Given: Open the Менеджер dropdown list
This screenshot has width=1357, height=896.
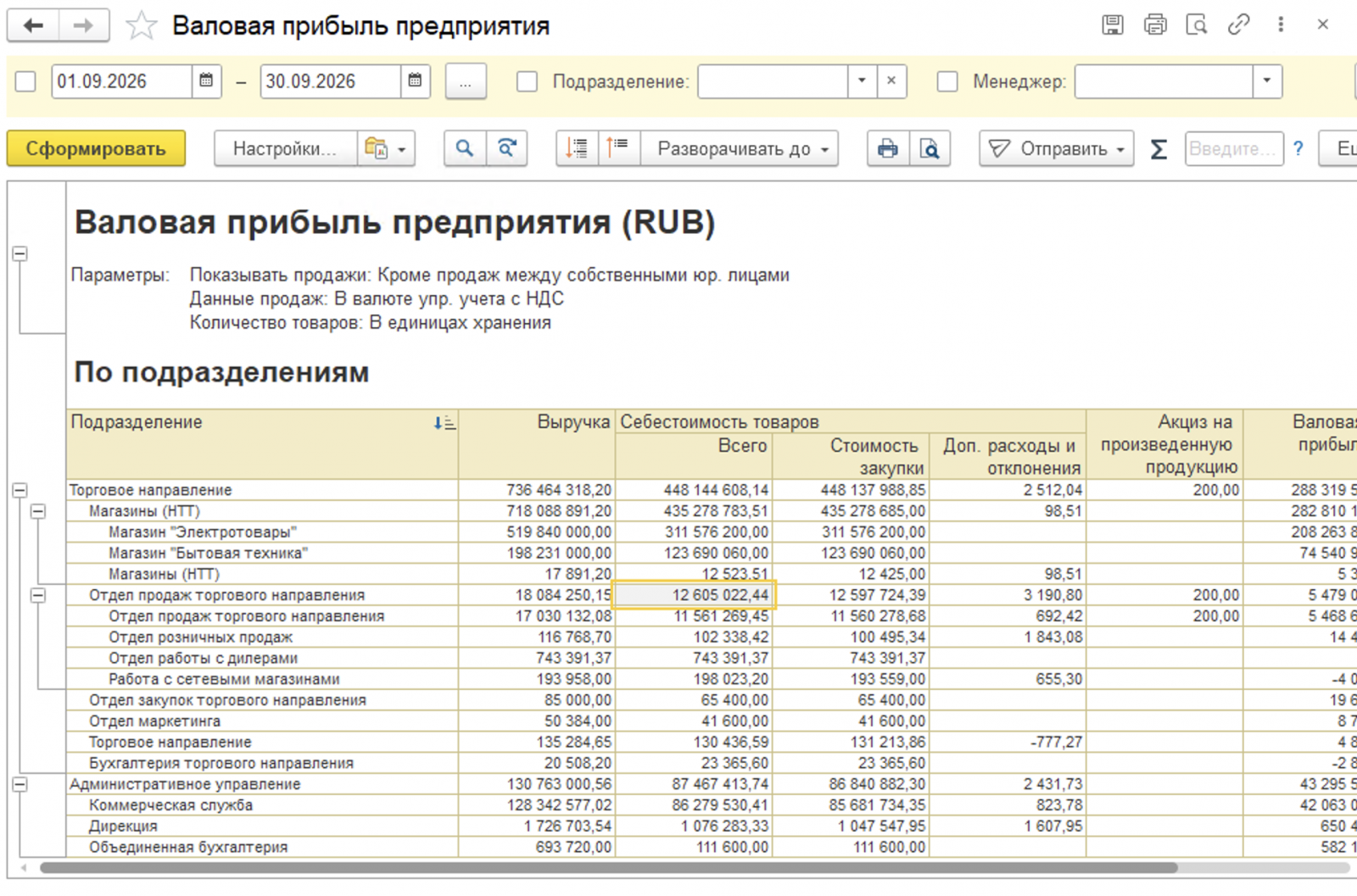Looking at the screenshot, I should (1267, 81).
